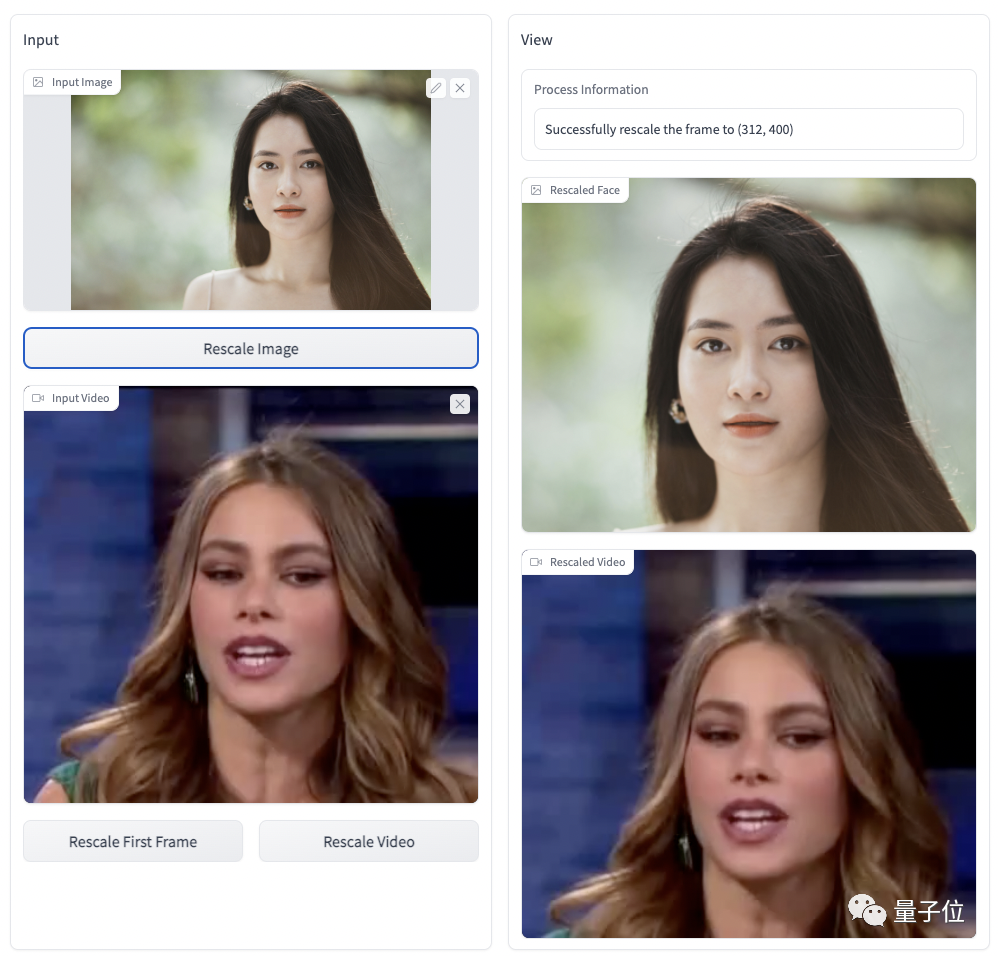Click the Rescaled Video output preview
Viewport: 998px width, 956px height.
(x=748, y=744)
